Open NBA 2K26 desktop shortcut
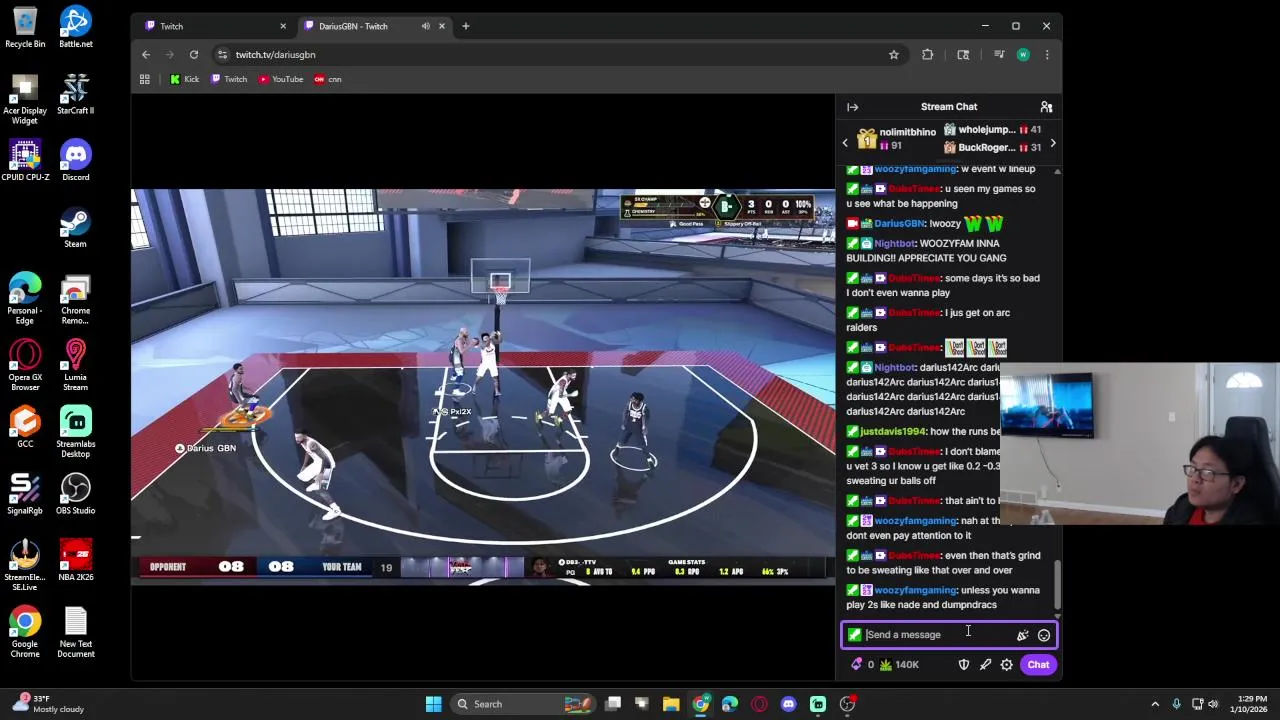Image resolution: width=1280 pixels, height=720 pixels. pyautogui.click(x=75, y=561)
